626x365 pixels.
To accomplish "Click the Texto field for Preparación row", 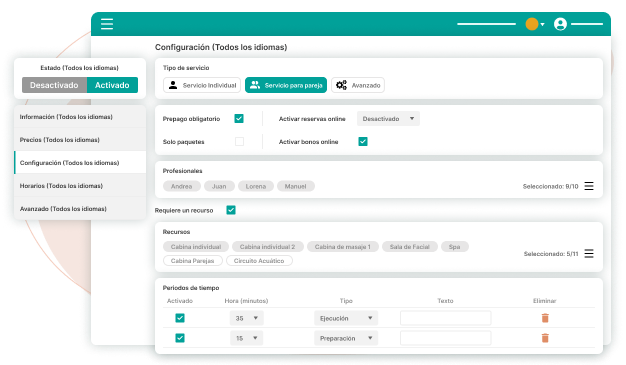I will click(446, 338).
